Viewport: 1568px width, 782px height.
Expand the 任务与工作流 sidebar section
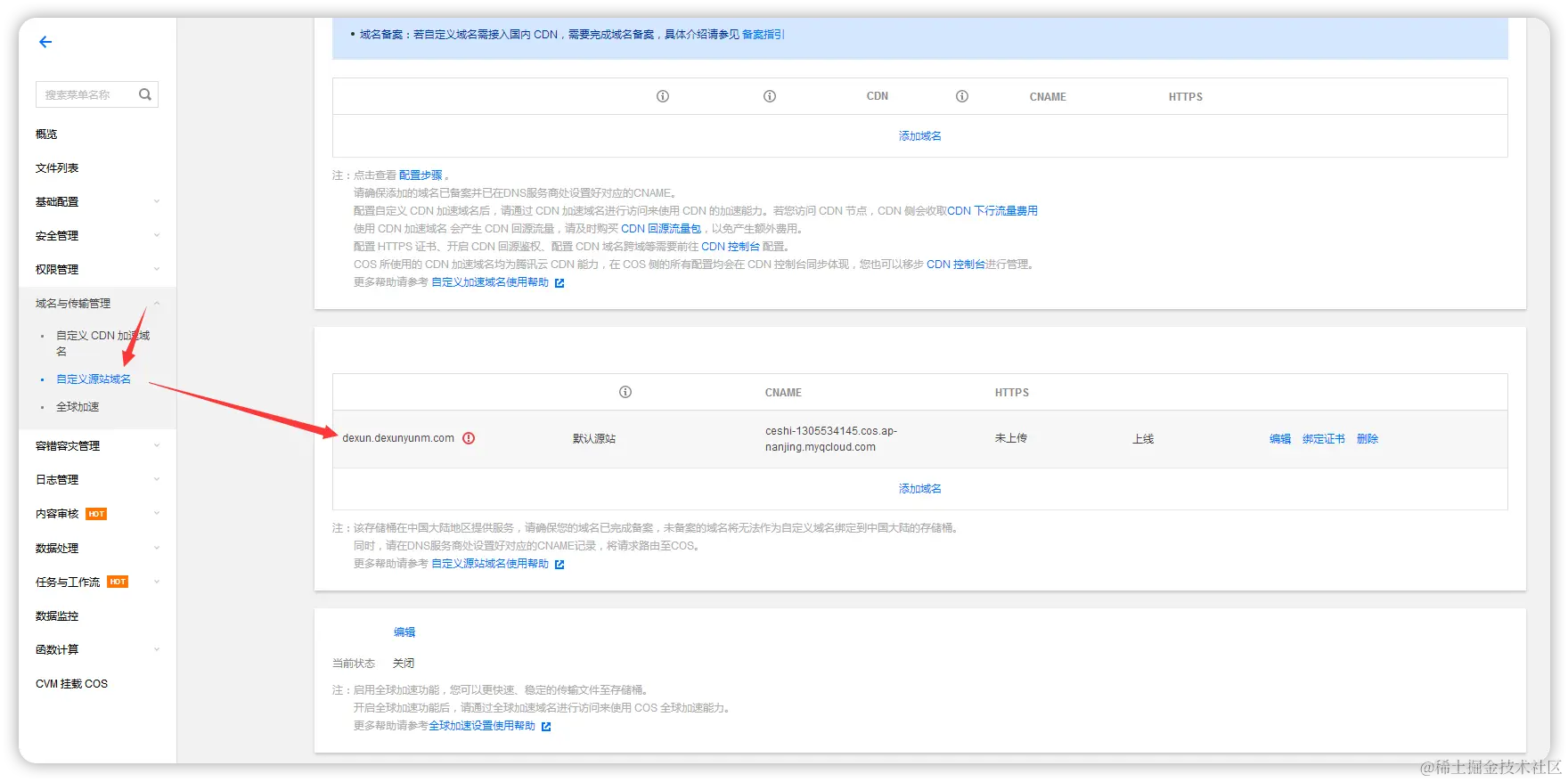tap(157, 582)
